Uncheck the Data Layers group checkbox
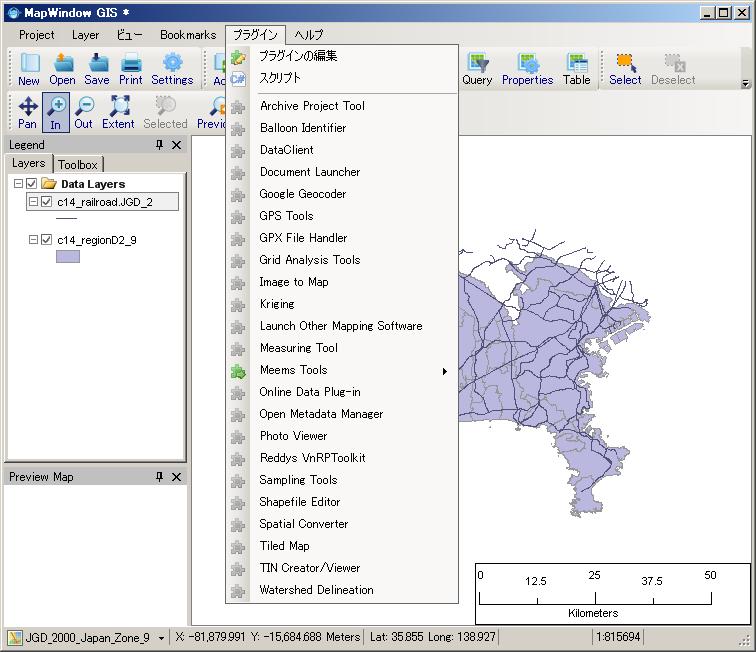 (x=31, y=184)
